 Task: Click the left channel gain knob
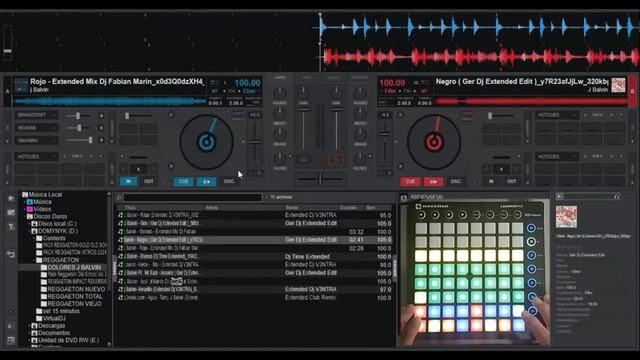click(x=303, y=93)
